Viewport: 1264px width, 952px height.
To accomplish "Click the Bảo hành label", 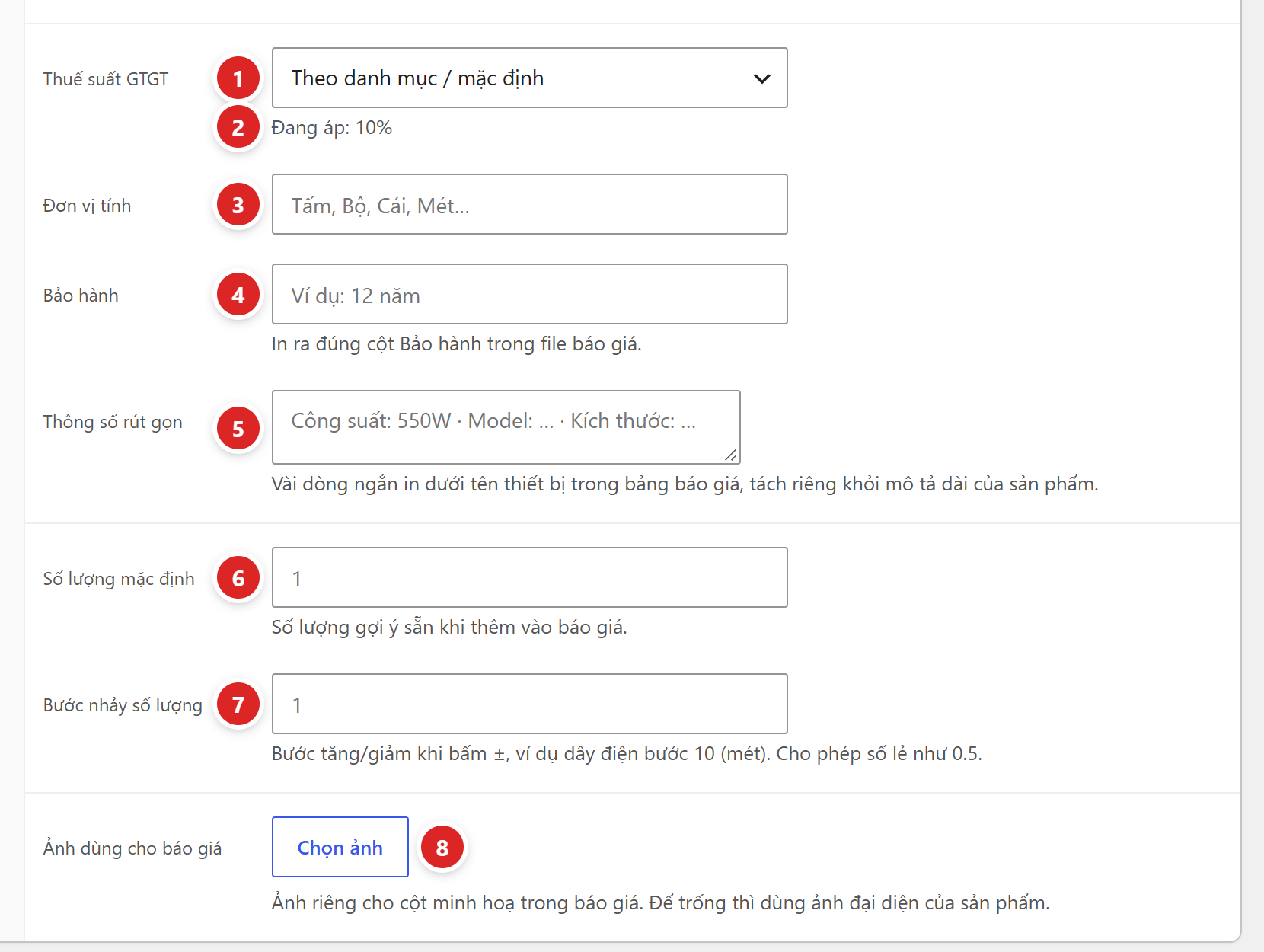I will pos(81,296).
